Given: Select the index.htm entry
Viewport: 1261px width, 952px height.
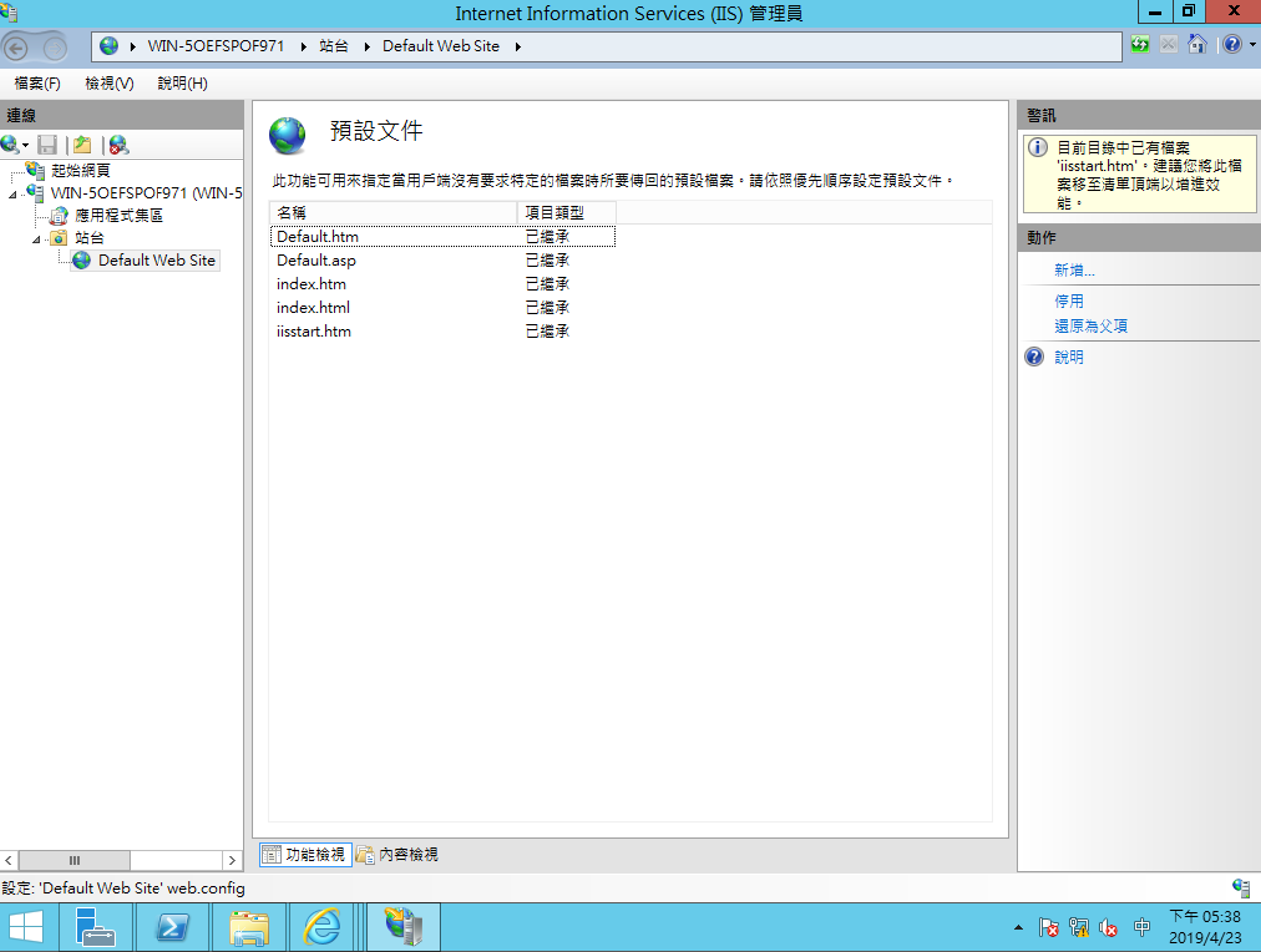Looking at the screenshot, I should click(x=311, y=284).
